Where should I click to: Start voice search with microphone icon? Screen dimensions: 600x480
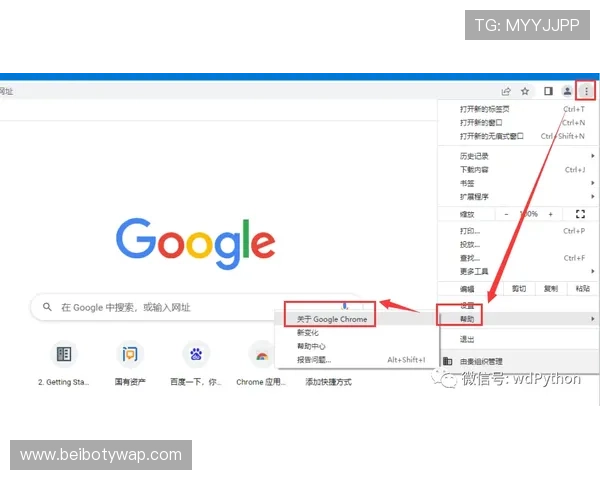pyautogui.click(x=345, y=306)
